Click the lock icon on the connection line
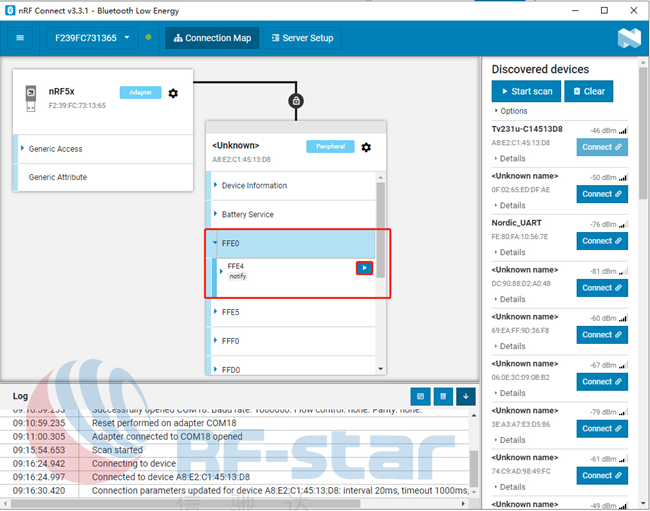This screenshot has width=650, height=511. (x=295, y=101)
